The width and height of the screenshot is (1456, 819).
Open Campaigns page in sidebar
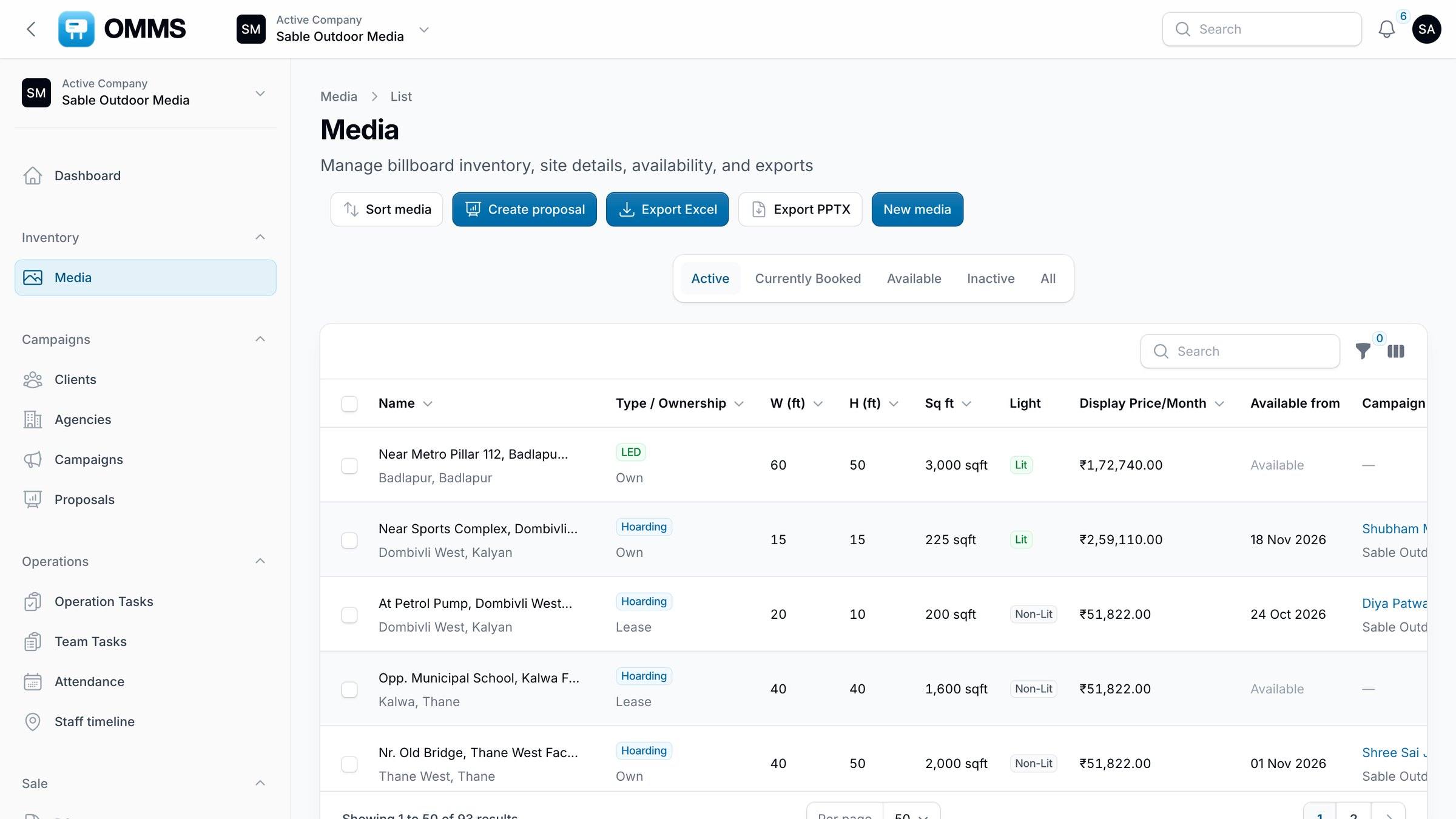click(x=146, y=460)
